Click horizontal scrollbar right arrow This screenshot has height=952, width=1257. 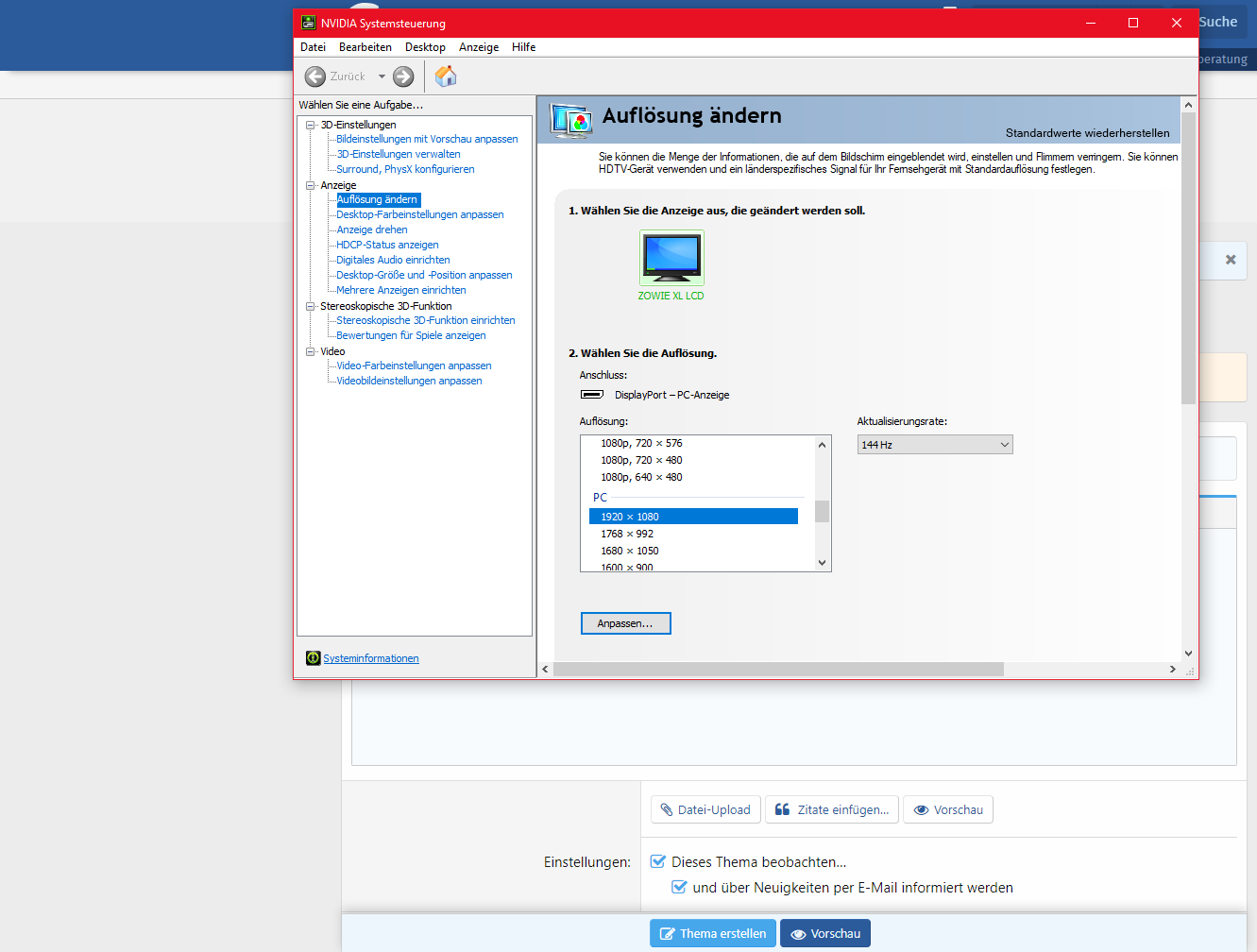tap(1173, 669)
